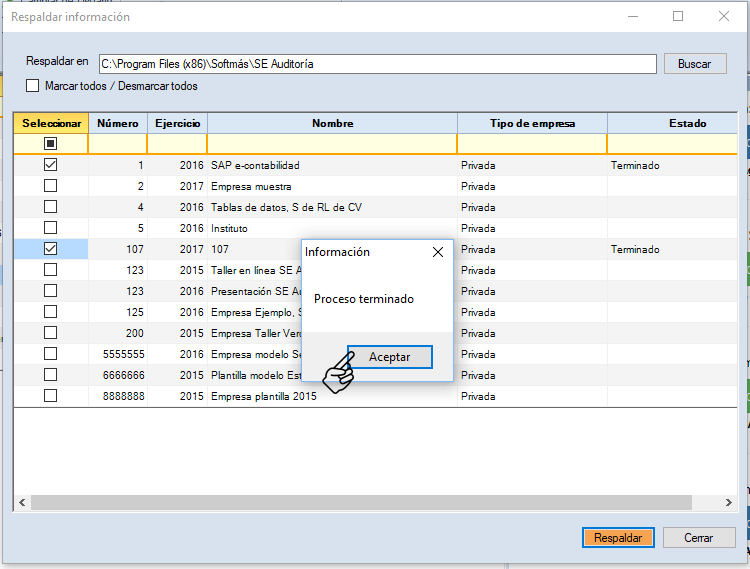Click the Cerrar button
The height and width of the screenshot is (569, 750).
[698, 537]
